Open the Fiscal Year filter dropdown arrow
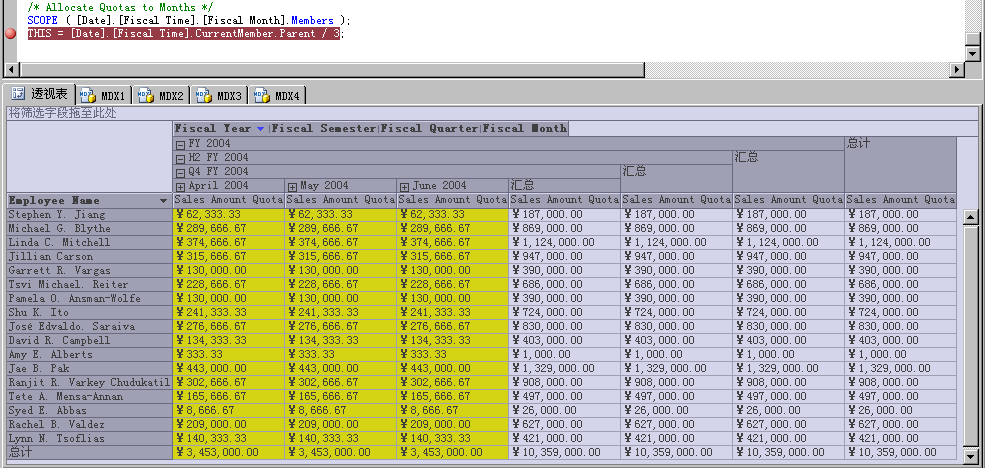Image resolution: width=985 pixels, height=468 pixels. (x=261, y=129)
